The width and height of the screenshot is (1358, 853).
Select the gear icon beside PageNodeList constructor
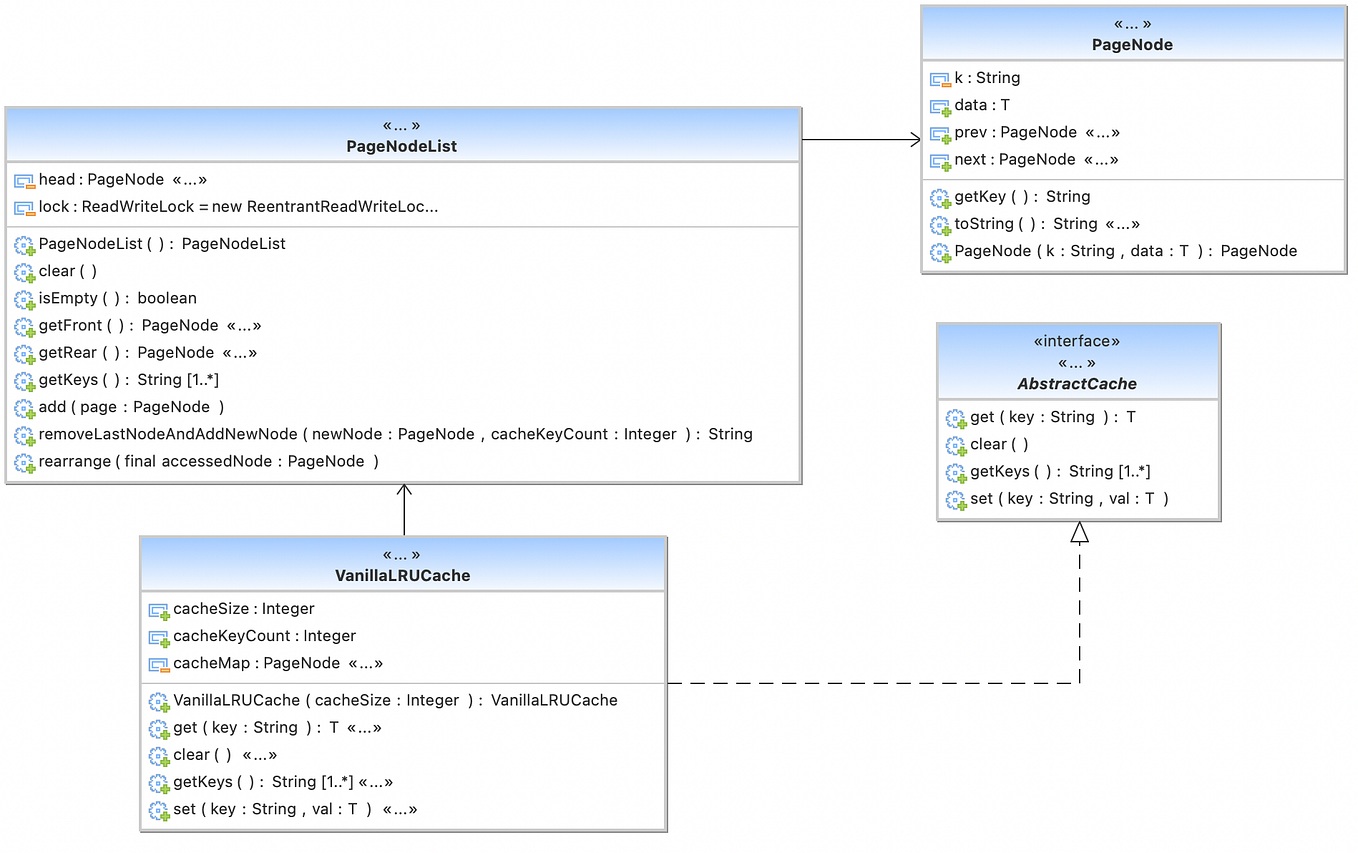[x=23, y=244]
